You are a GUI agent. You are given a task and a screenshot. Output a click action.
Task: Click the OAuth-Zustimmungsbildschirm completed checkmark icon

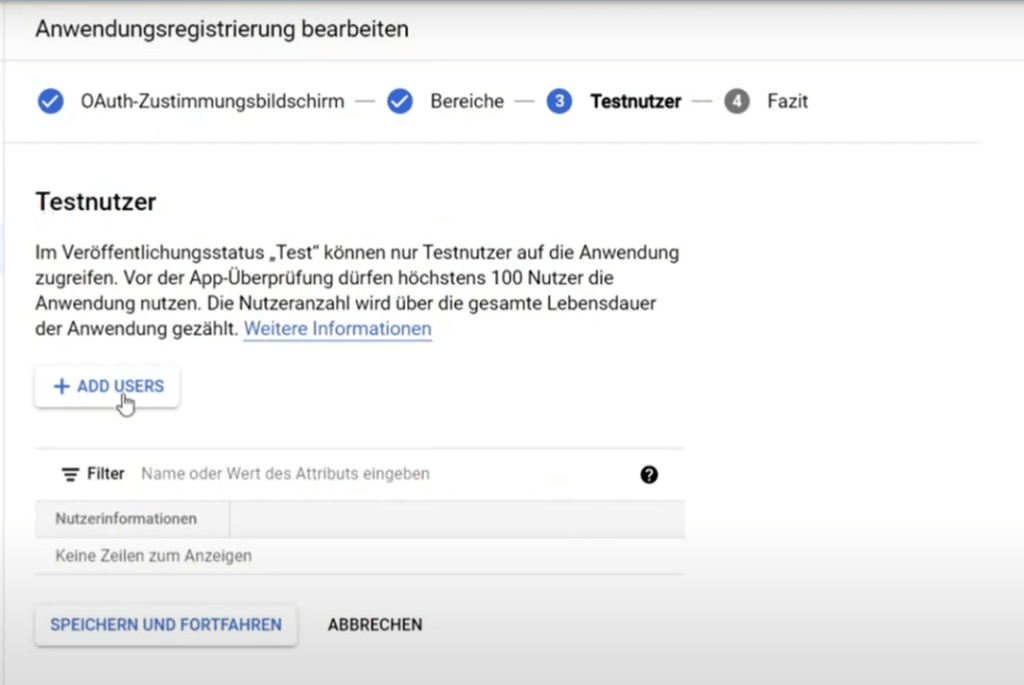coord(50,102)
